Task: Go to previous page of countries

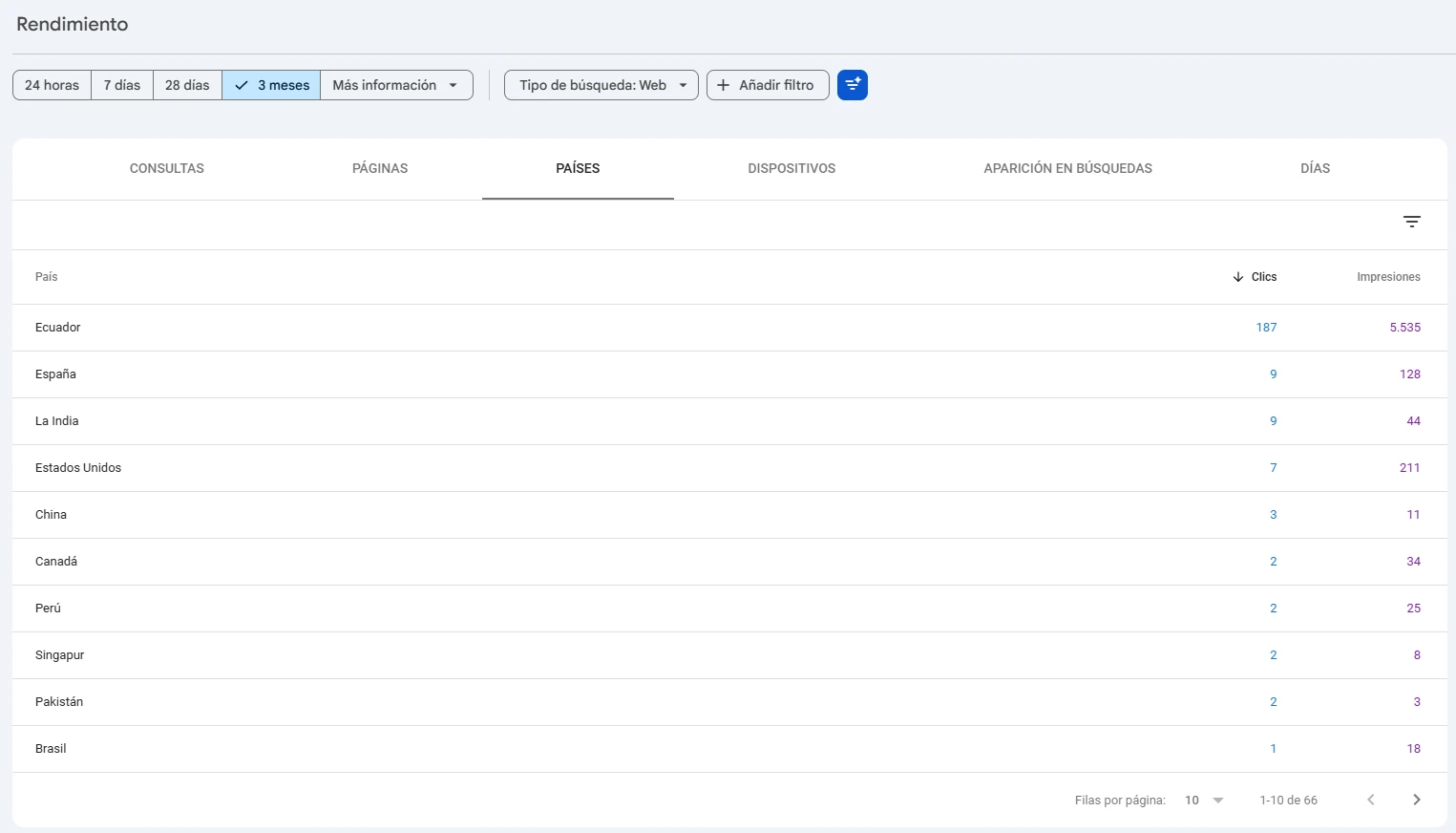Action: (x=1370, y=800)
